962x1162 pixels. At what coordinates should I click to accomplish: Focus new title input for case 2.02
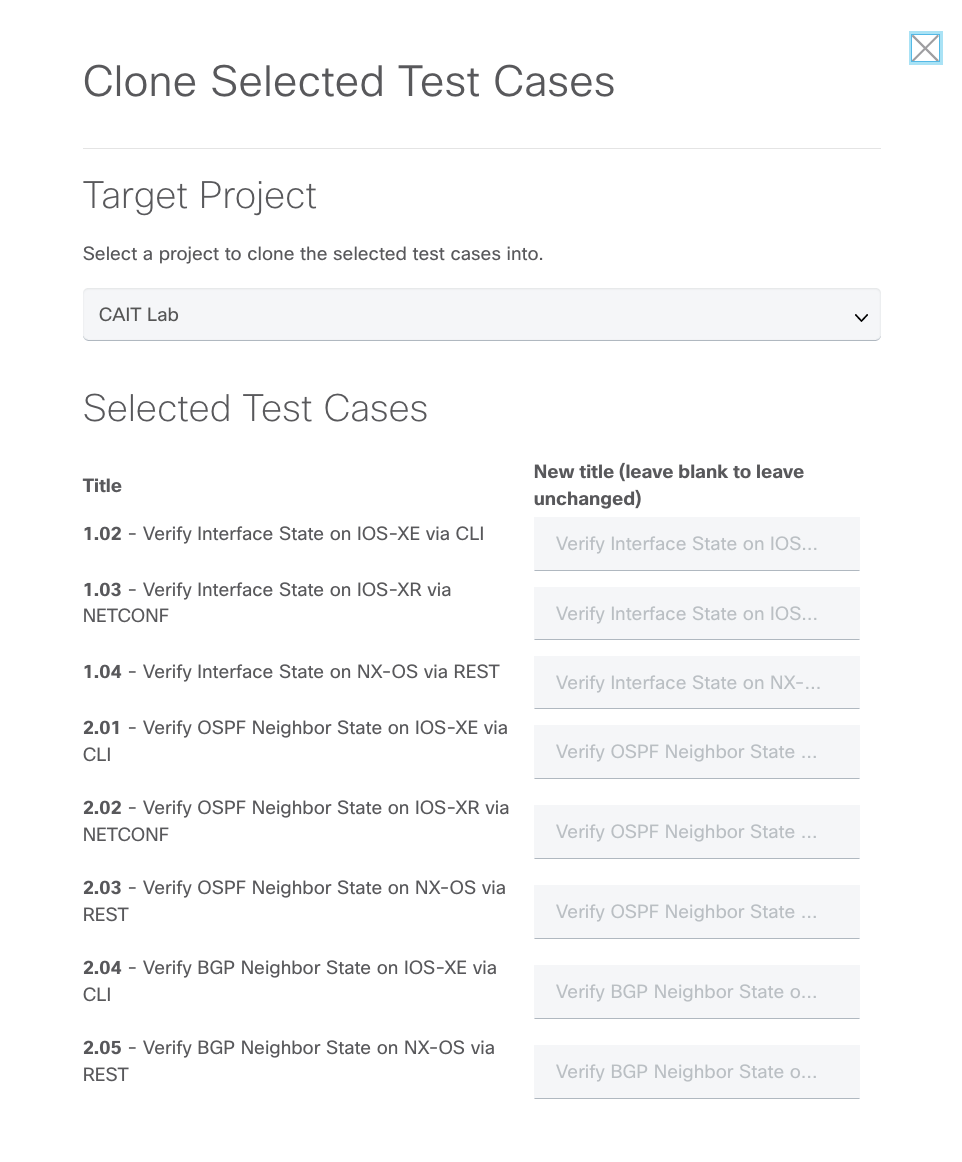pos(696,832)
